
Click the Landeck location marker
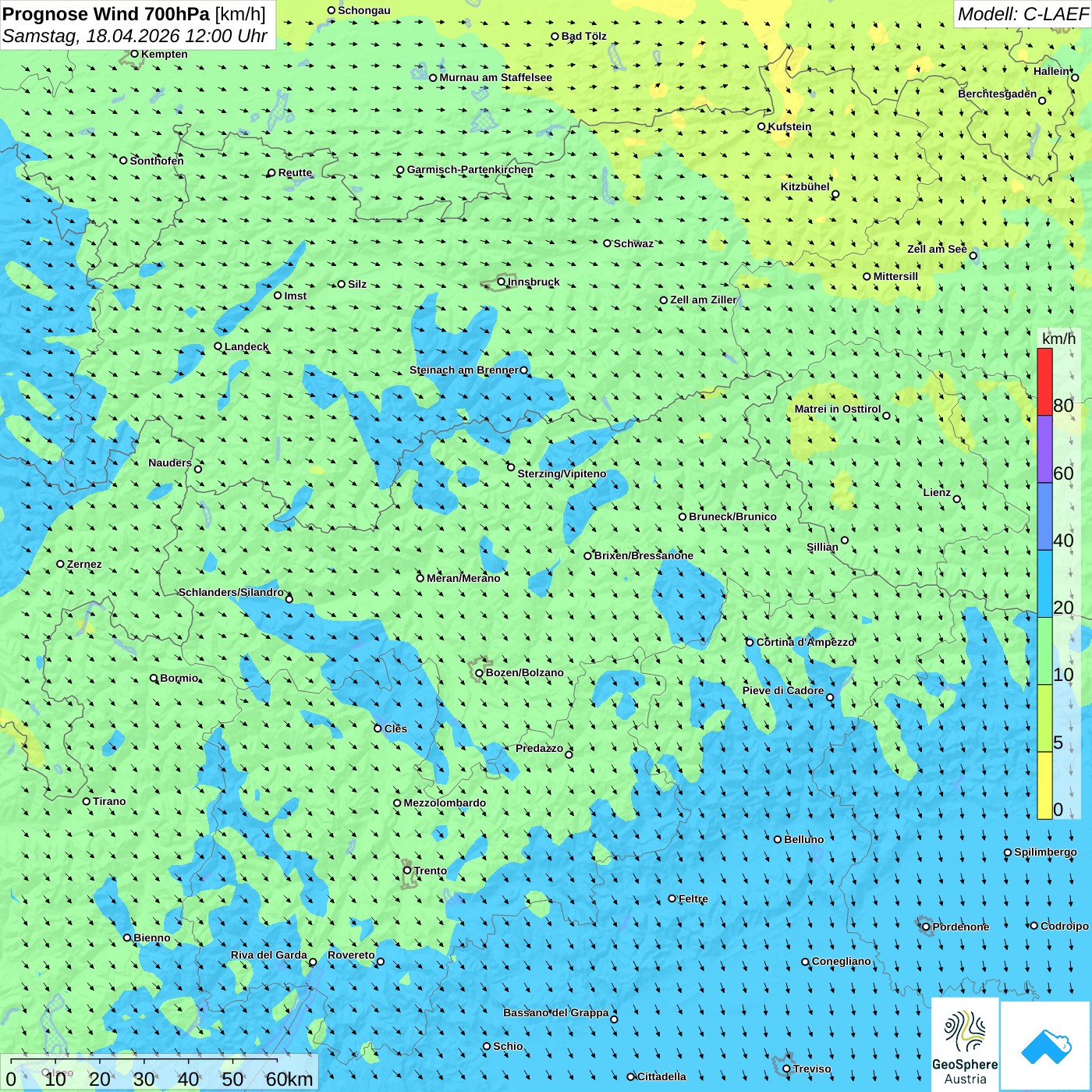pyautogui.click(x=218, y=346)
